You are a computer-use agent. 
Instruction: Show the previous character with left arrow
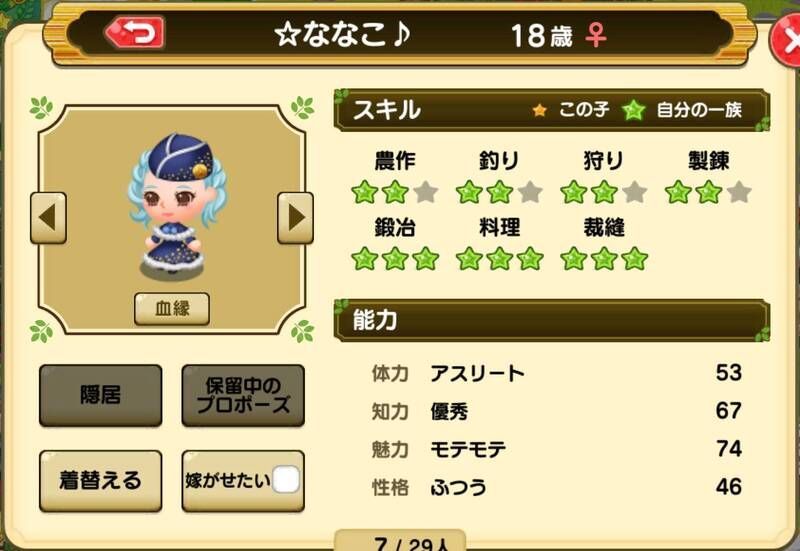(48, 218)
